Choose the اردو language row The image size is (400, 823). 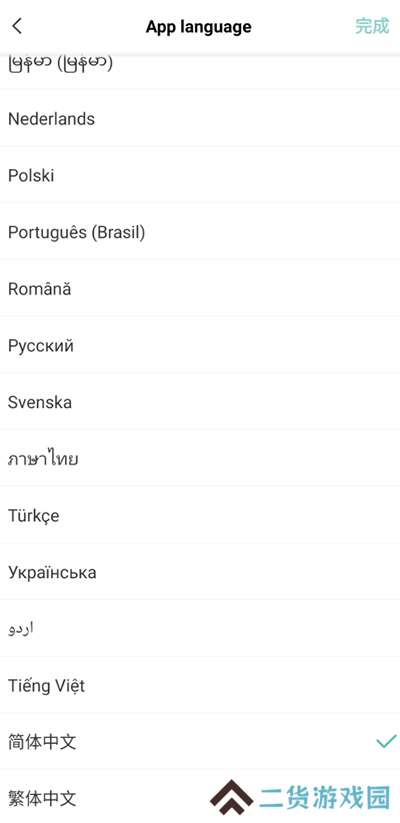[x=200, y=629]
